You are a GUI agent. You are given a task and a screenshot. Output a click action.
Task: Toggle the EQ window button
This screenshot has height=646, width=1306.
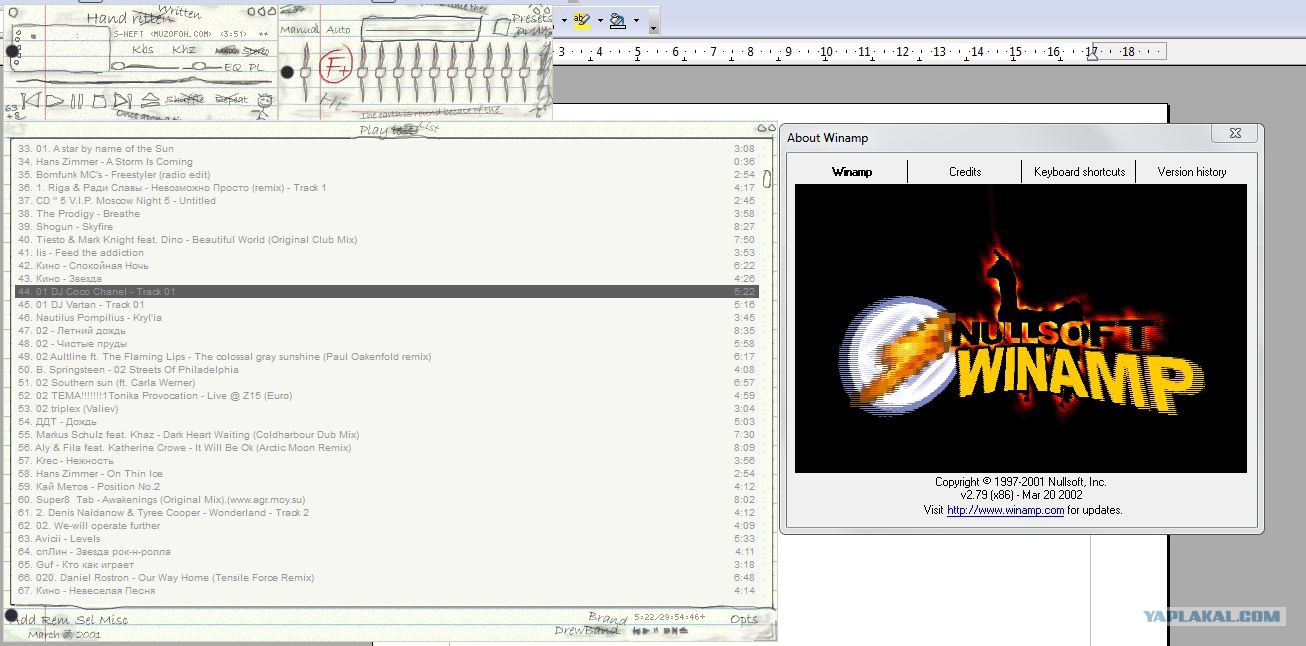(234, 67)
